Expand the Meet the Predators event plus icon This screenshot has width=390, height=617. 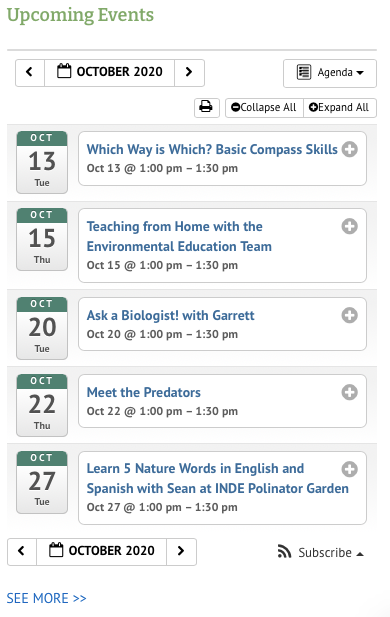point(349,392)
